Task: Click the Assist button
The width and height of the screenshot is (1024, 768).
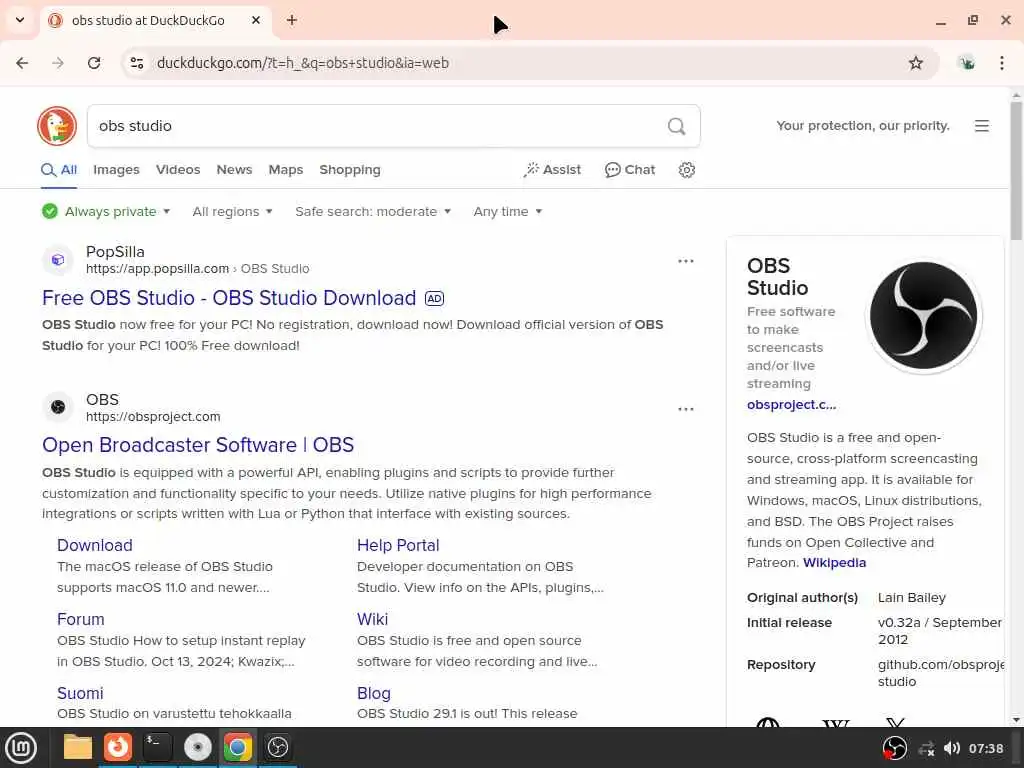Action: 552,170
